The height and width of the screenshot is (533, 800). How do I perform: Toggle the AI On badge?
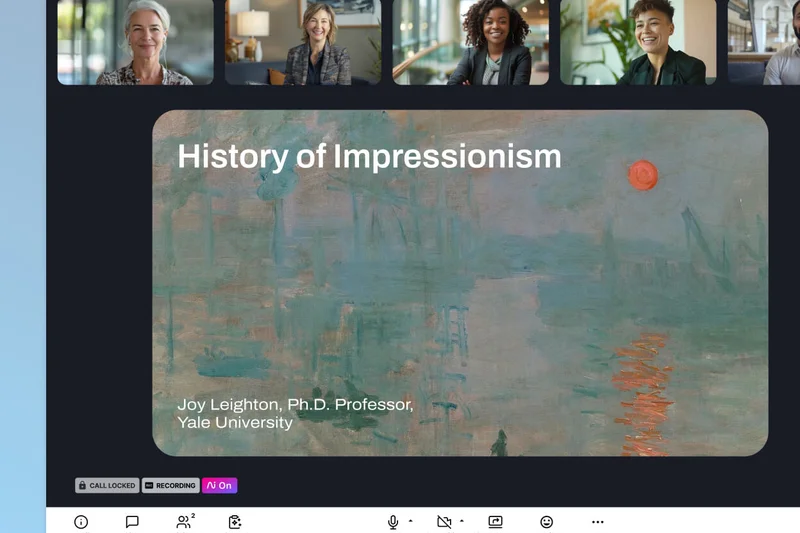[x=220, y=486]
